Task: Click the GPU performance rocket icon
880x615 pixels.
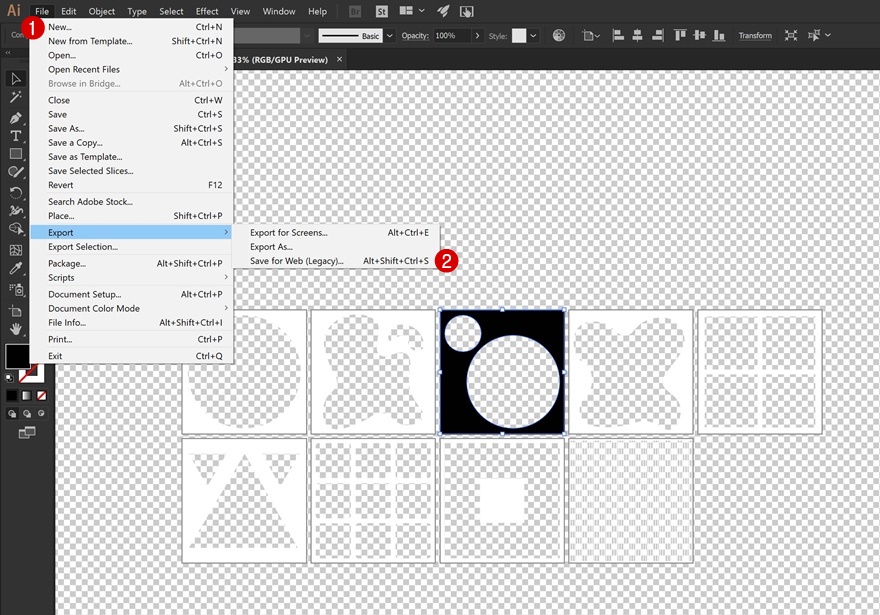Action: click(x=443, y=11)
